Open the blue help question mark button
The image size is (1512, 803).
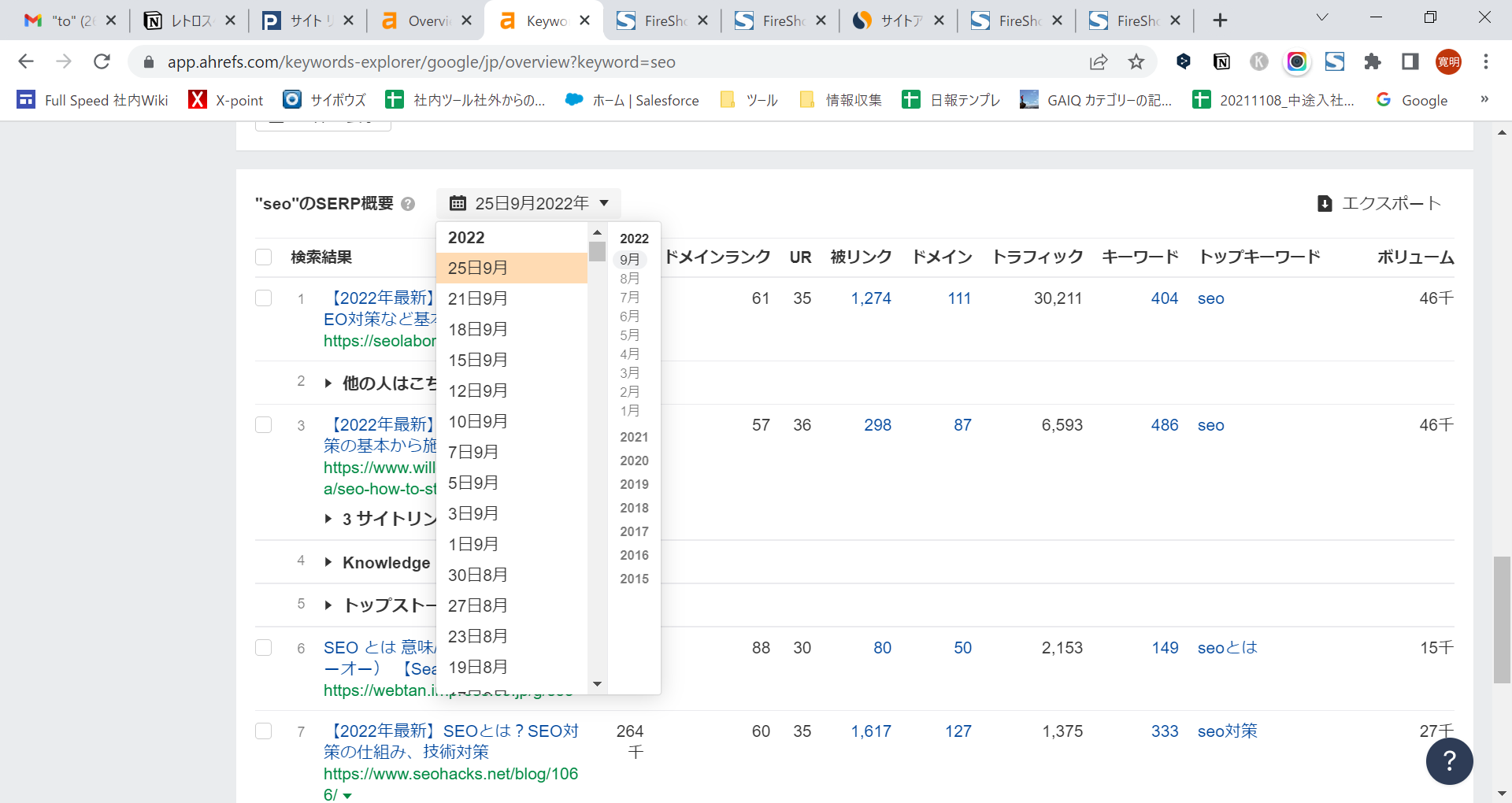pos(1449,761)
